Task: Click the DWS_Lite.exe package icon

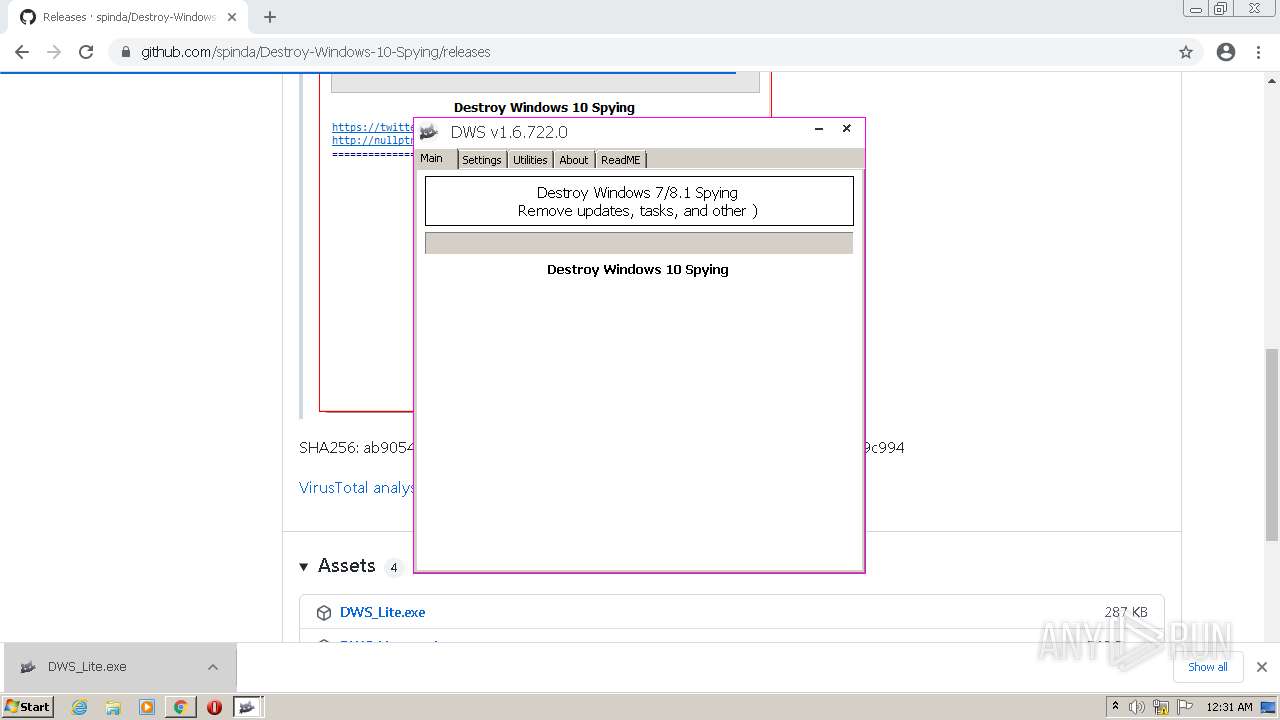Action: [324, 613]
